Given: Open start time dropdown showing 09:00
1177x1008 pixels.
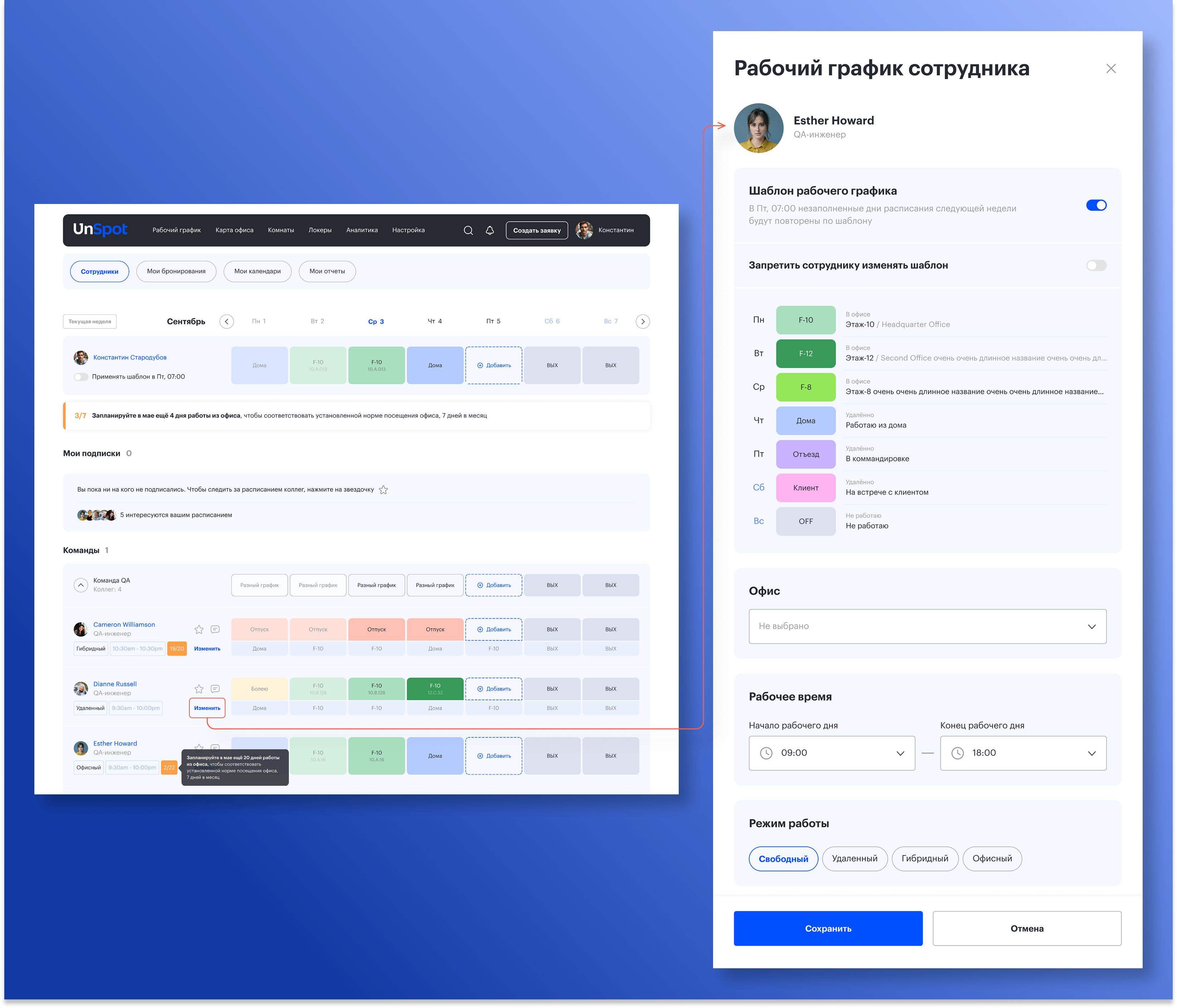Looking at the screenshot, I should 832,753.
